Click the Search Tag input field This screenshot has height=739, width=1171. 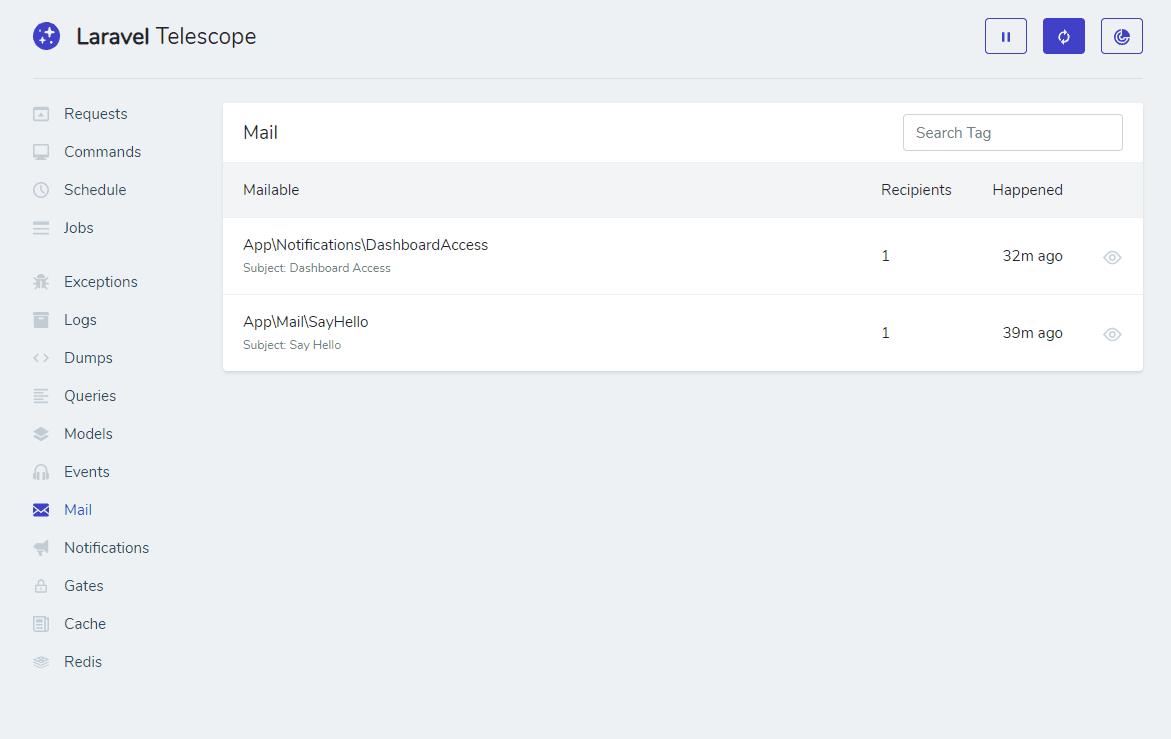tap(1012, 132)
